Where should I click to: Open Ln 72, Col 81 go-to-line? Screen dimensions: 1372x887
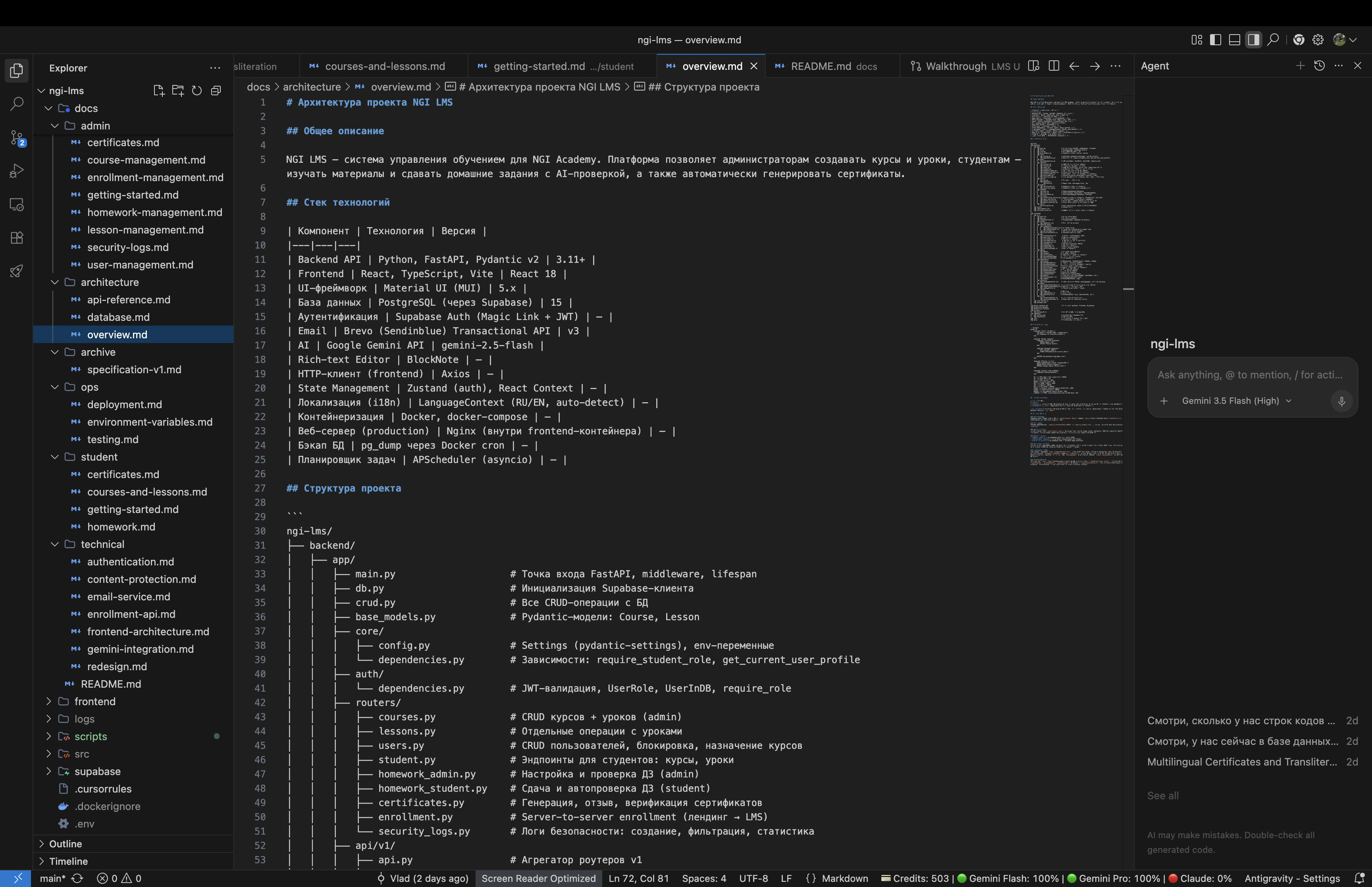click(x=638, y=878)
